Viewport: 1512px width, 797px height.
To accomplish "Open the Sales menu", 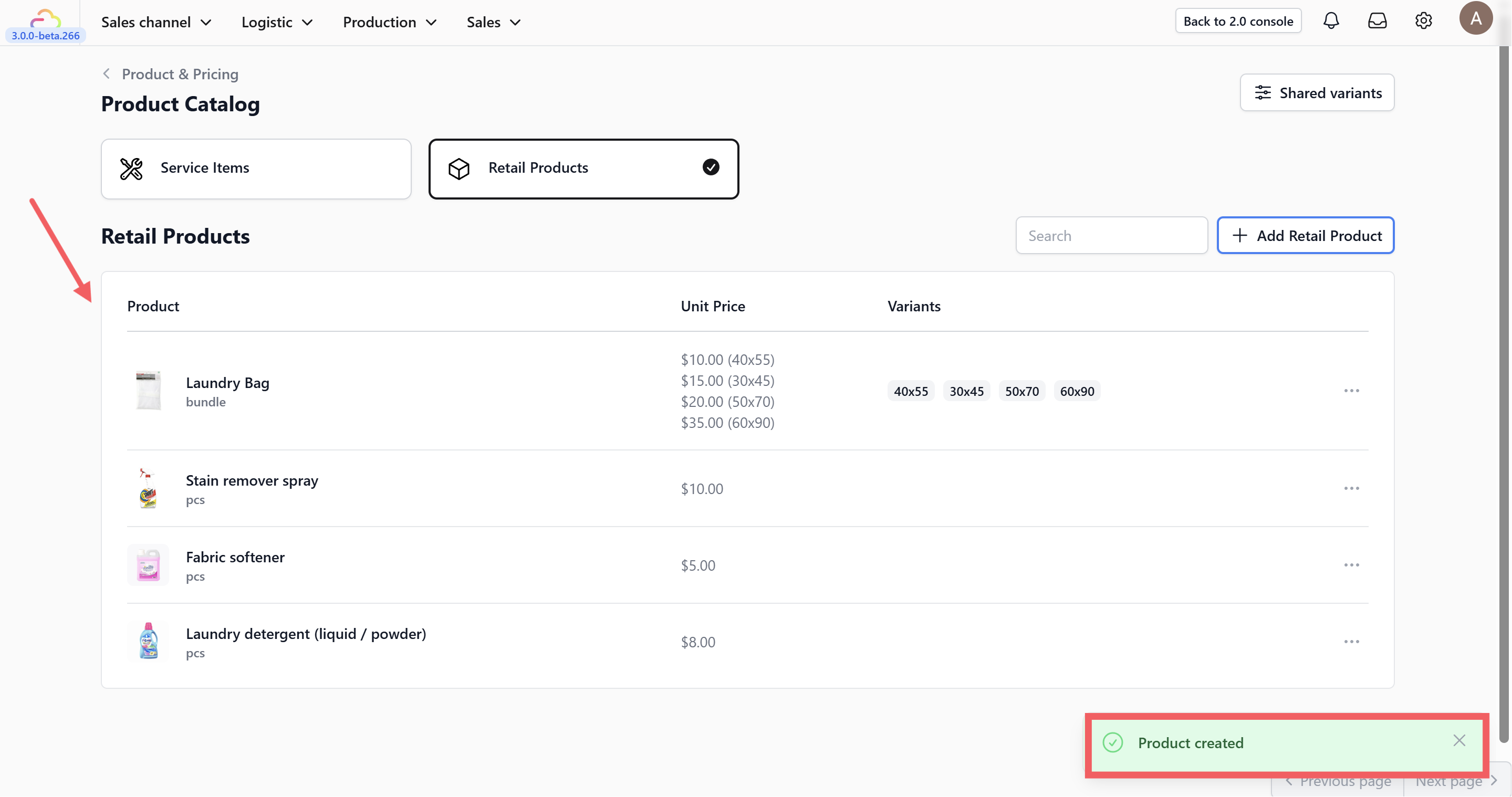I will click(493, 22).
